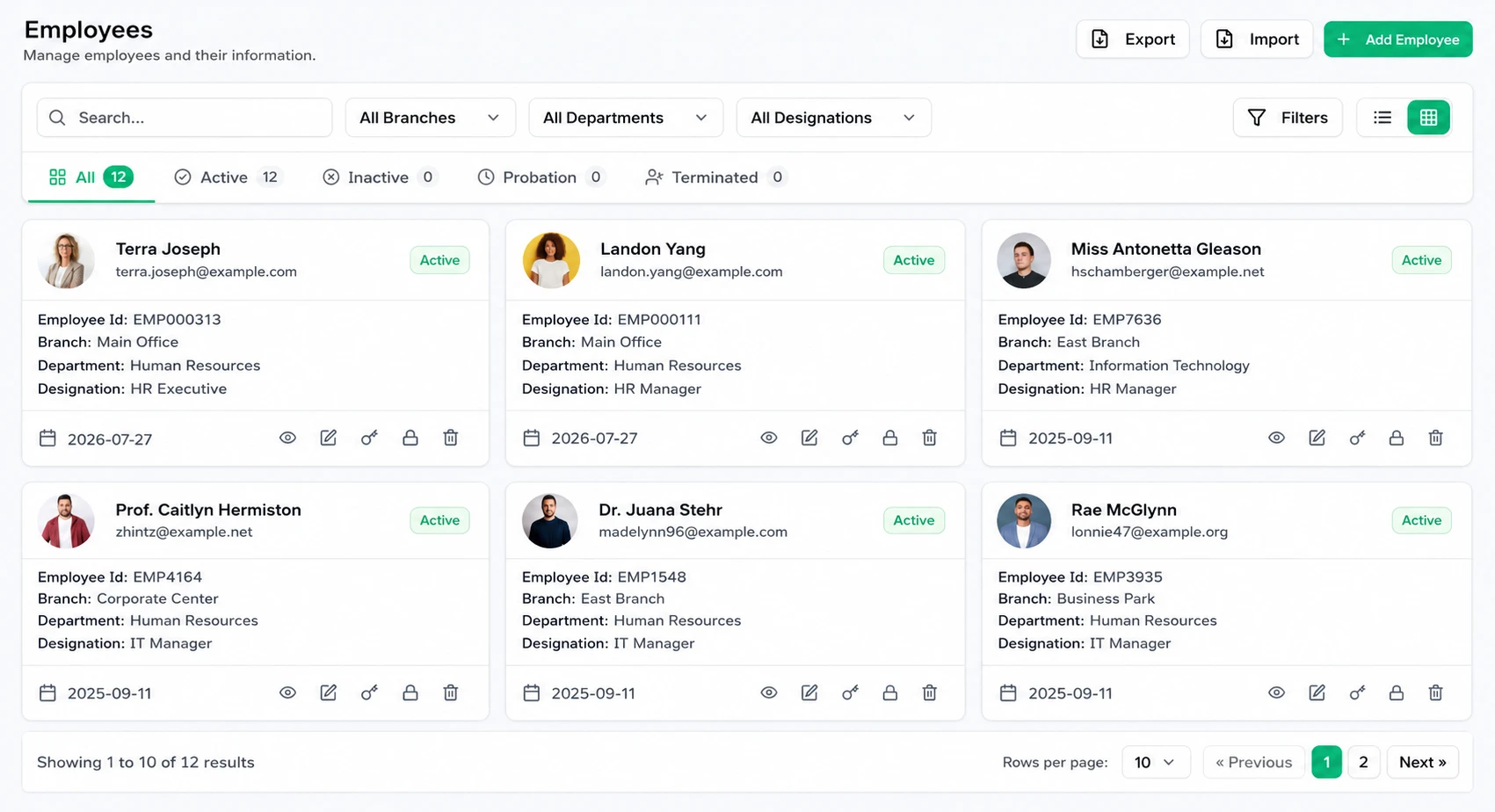The height and width of the screenshot is (812, 1495).
Task: Click Add Employee button
Action: [x=1398, y=40]
